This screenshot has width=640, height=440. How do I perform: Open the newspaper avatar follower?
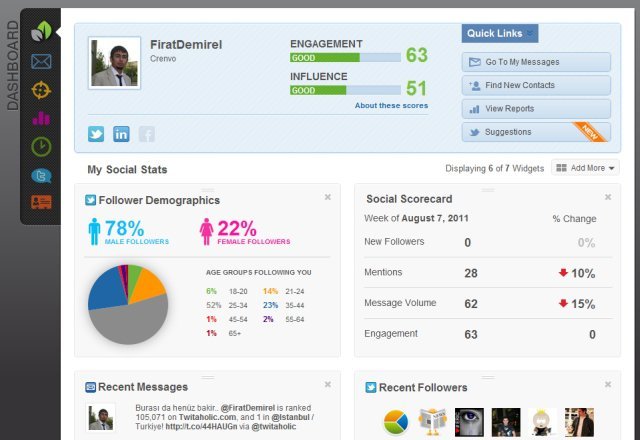(433, 422)
